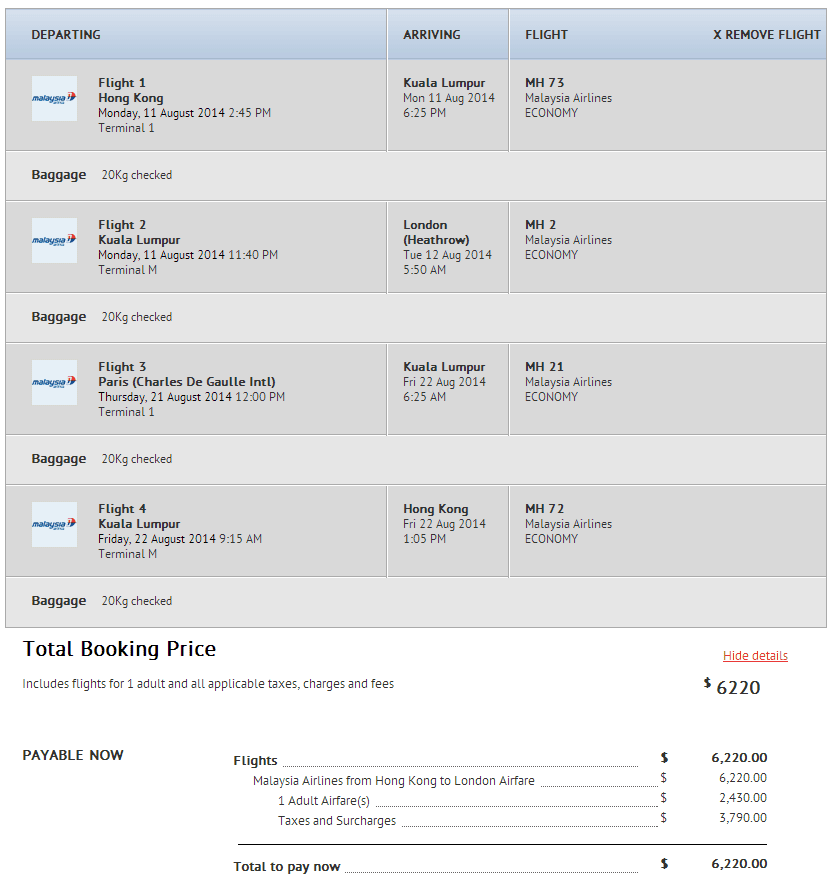Collapse the price breakdown via Hide details
Image resolution: width=835 pixels, height=876 pixels.
click(x=755, y=656)
